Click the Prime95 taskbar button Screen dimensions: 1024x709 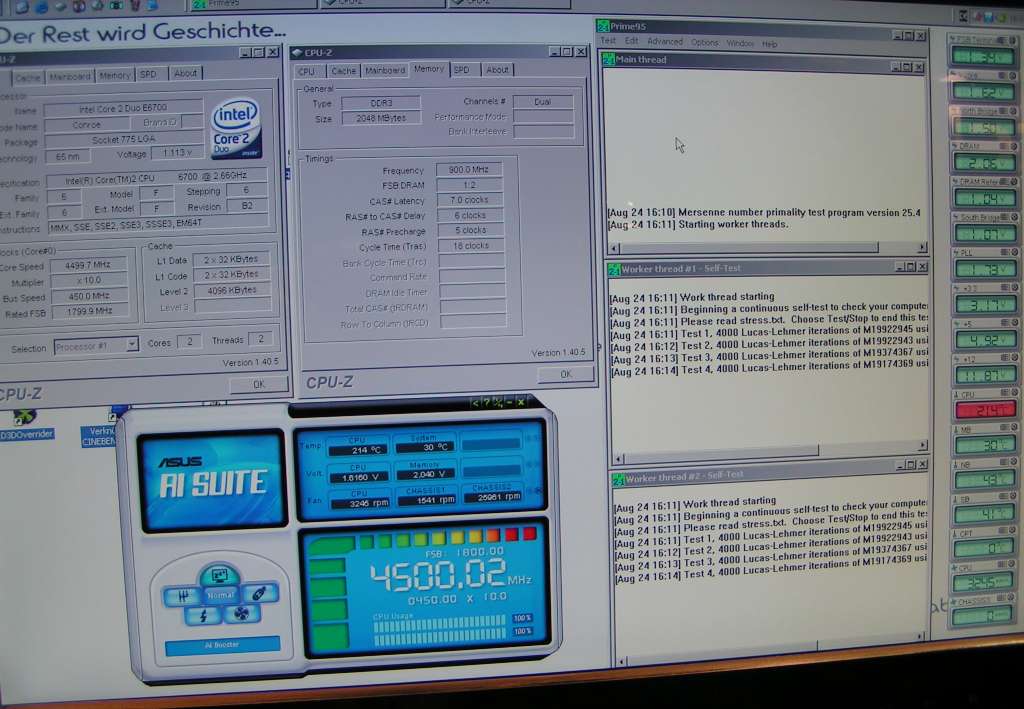251,4
